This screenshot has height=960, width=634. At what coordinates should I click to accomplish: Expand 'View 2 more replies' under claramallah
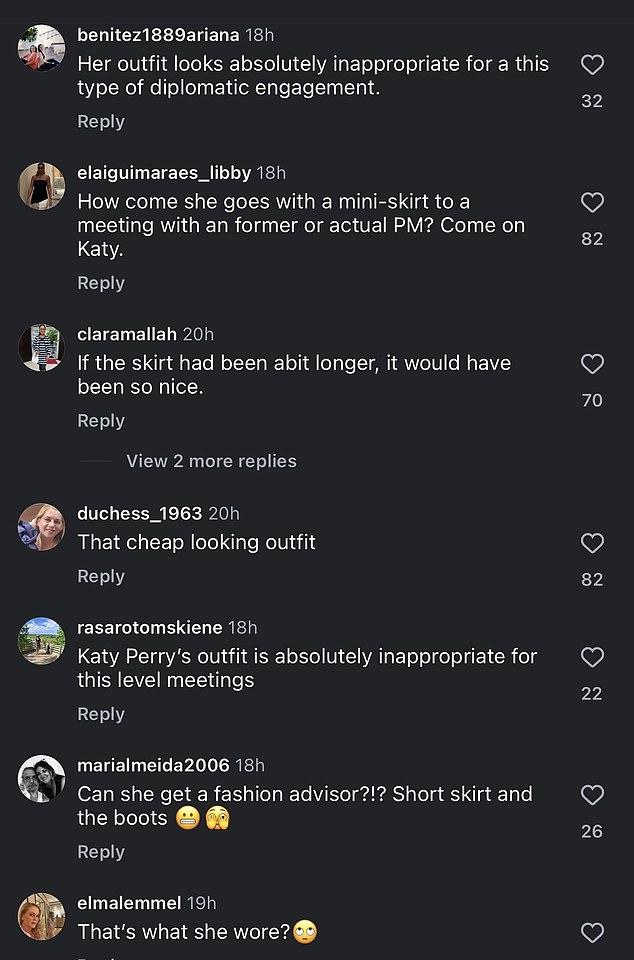[211, 461]
